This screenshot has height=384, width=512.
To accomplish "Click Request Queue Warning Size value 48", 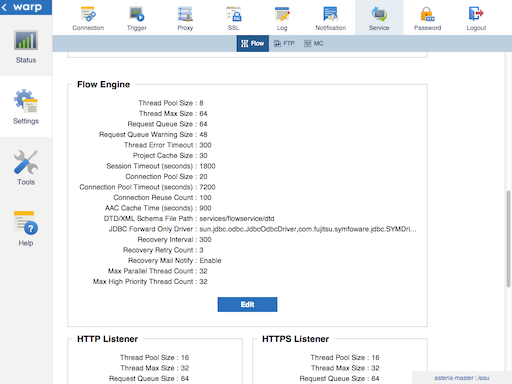I will pyautogui.click(x=203, y=135).
